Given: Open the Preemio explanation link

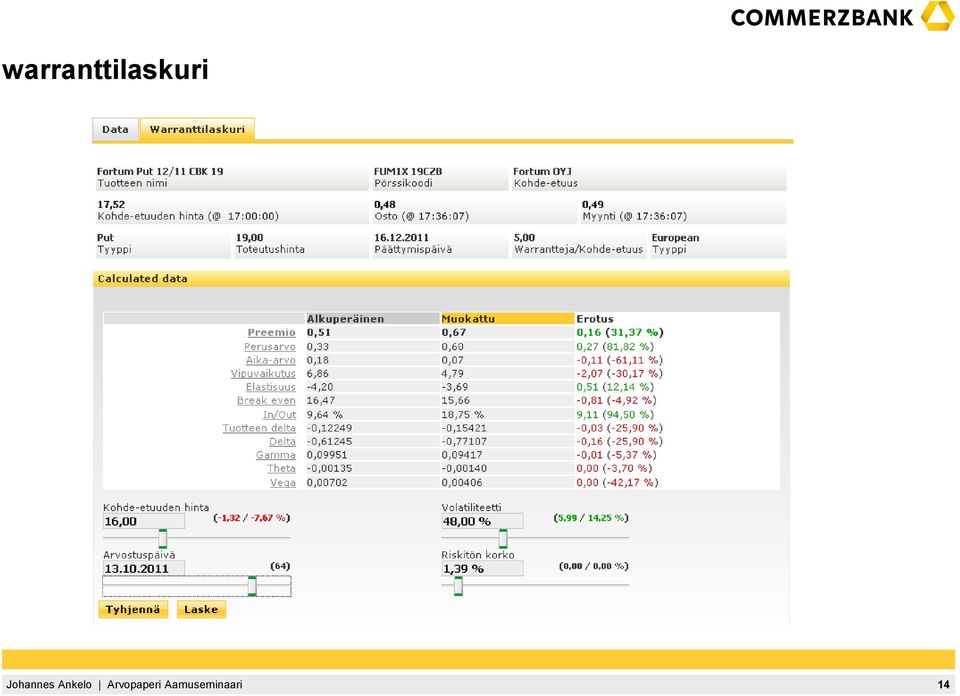Looking at the screenshot, I should pos(271,332).
